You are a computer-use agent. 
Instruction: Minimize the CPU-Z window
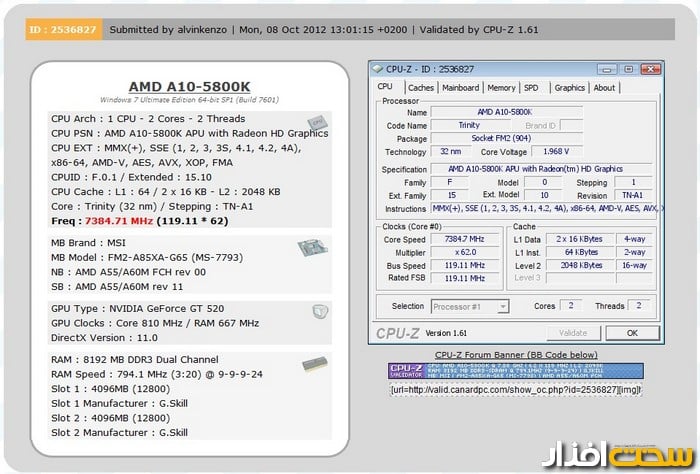point(607,69)
